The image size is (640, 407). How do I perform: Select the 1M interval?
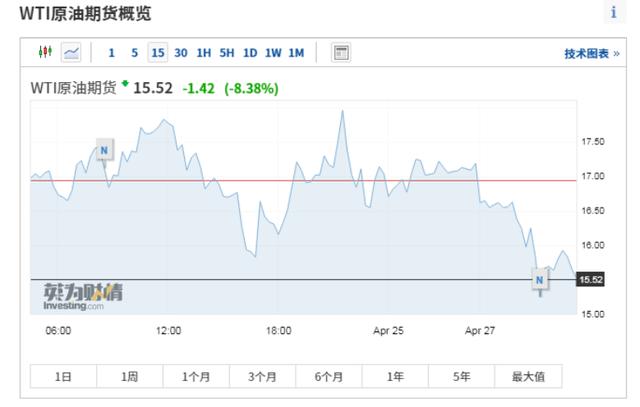(x=296, y=53)
